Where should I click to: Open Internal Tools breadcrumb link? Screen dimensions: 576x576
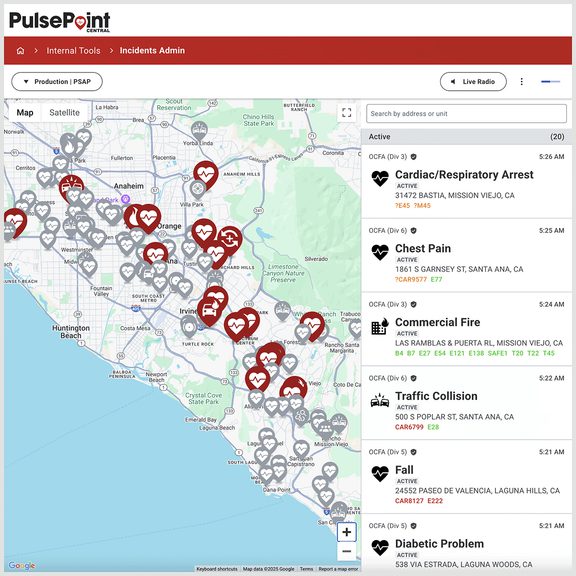[x=73, y=51]
